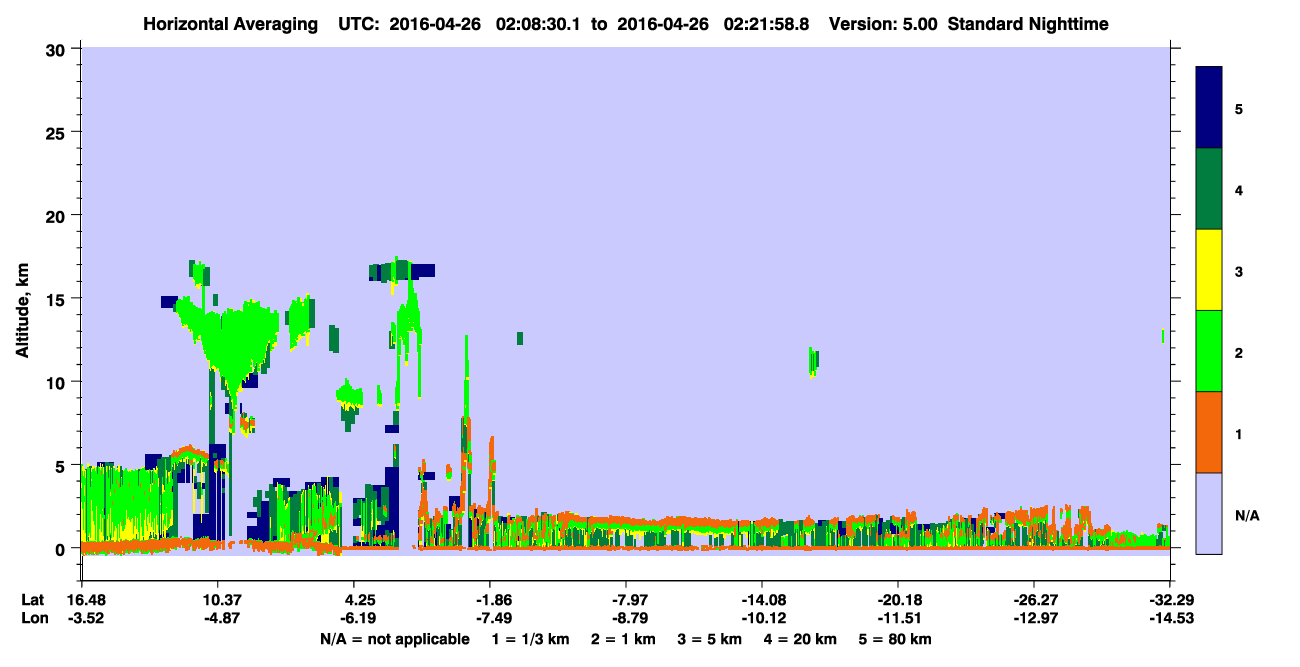Click the 20 tick on the altitude axis

pos(57,216)
